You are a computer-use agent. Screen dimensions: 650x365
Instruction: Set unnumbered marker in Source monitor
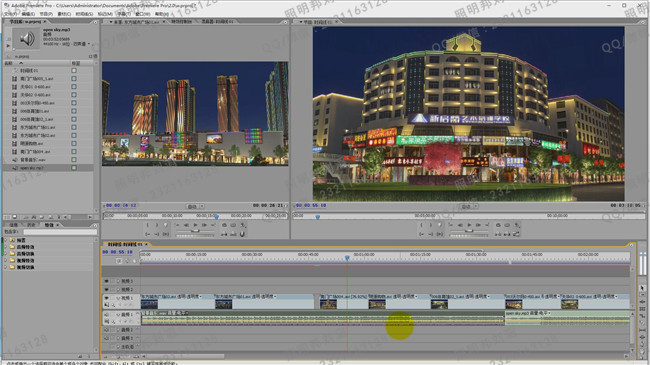click(165, 225)
